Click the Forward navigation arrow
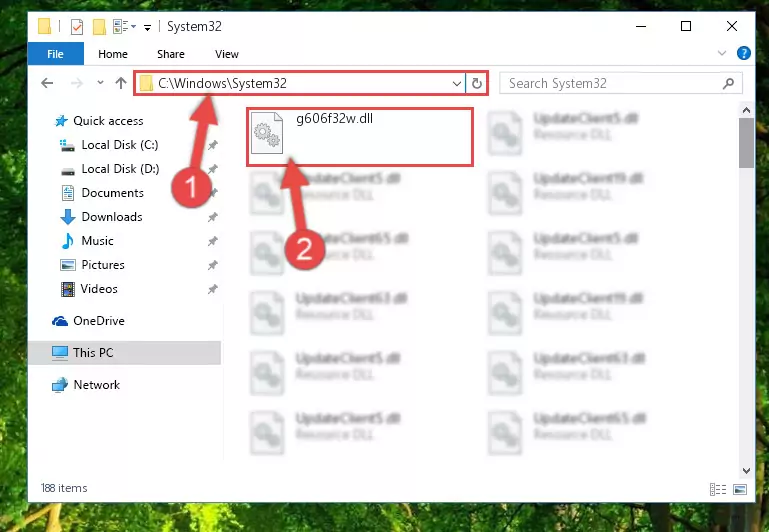Viewport: 769px width, 532px height. click(x=77, y=83)
